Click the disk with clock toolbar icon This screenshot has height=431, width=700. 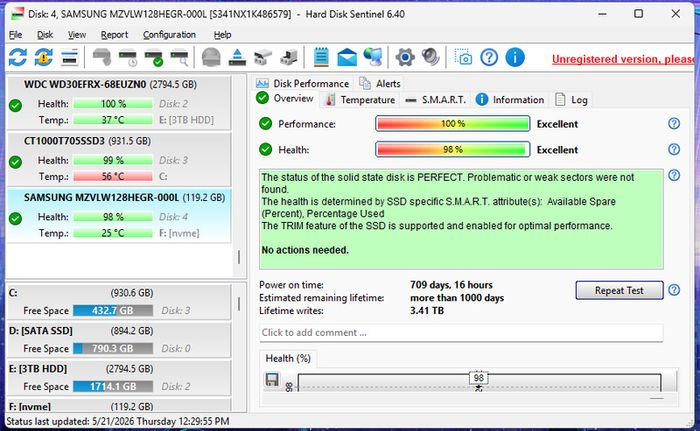[x=128, y=57]
